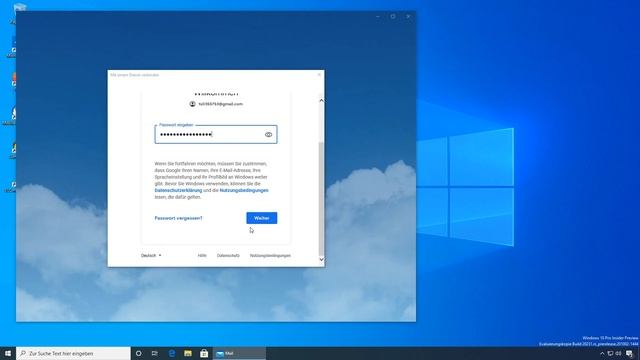Open Task View from the taskbar
Image resolution: width=640 pixels, height=360 pixels.
click(x=155, y=353)
